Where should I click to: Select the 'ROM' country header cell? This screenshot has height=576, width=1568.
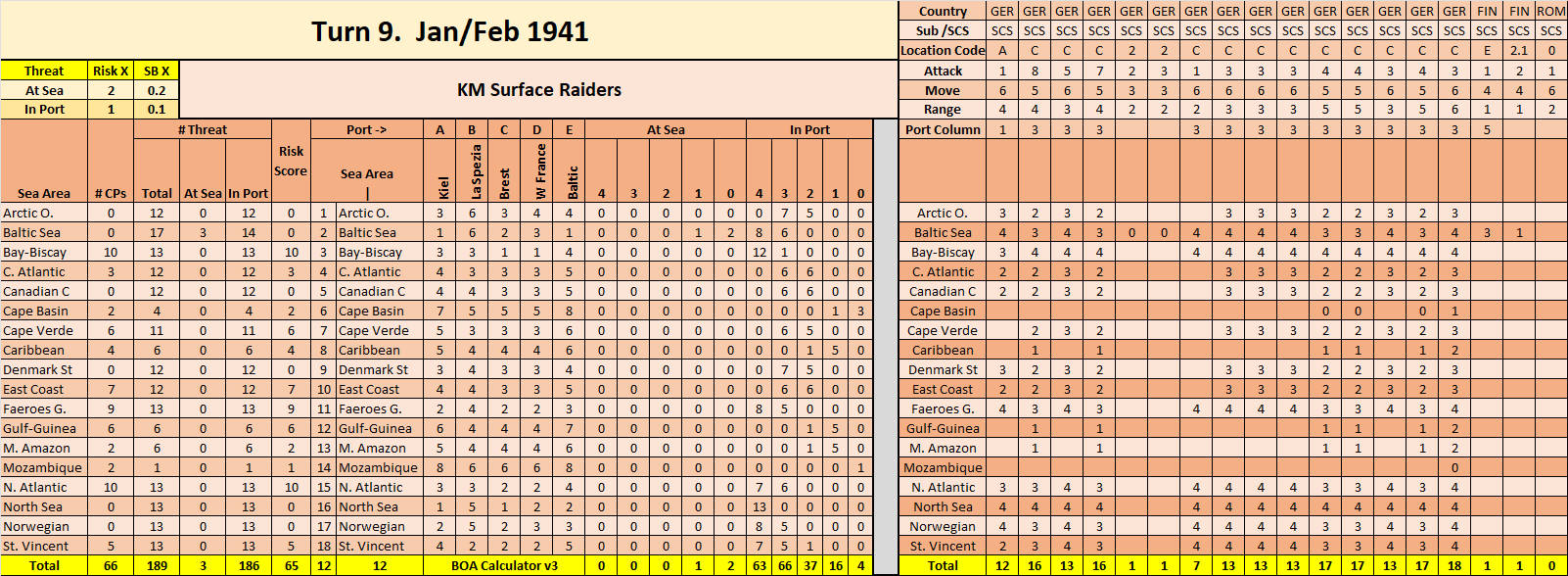(1551, 11)
